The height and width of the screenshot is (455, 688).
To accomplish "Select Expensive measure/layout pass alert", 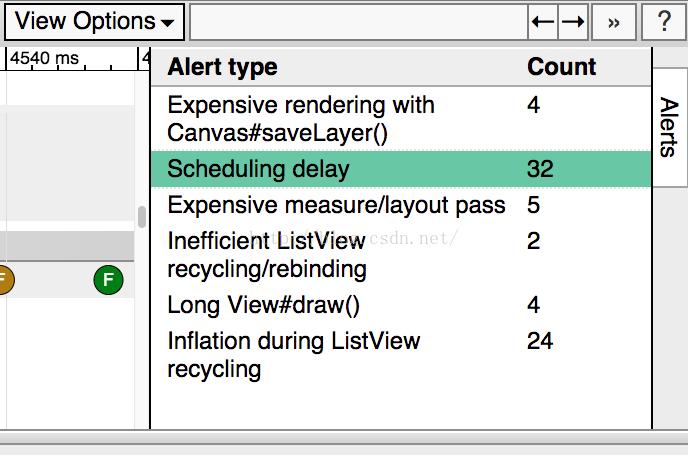I will click(x=401, y=205).
